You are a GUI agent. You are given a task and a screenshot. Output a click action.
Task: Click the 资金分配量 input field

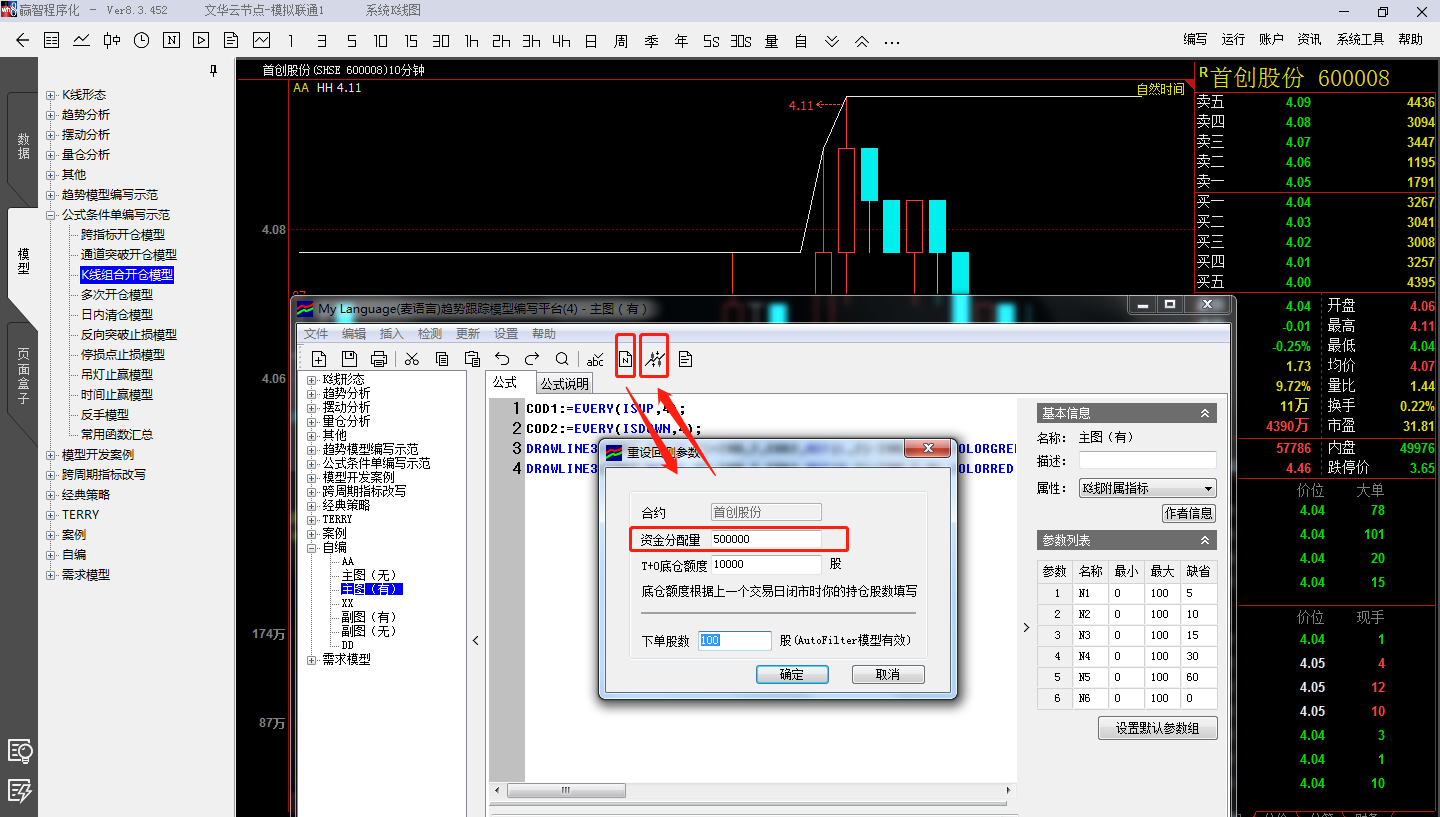(x=766, y=539)
